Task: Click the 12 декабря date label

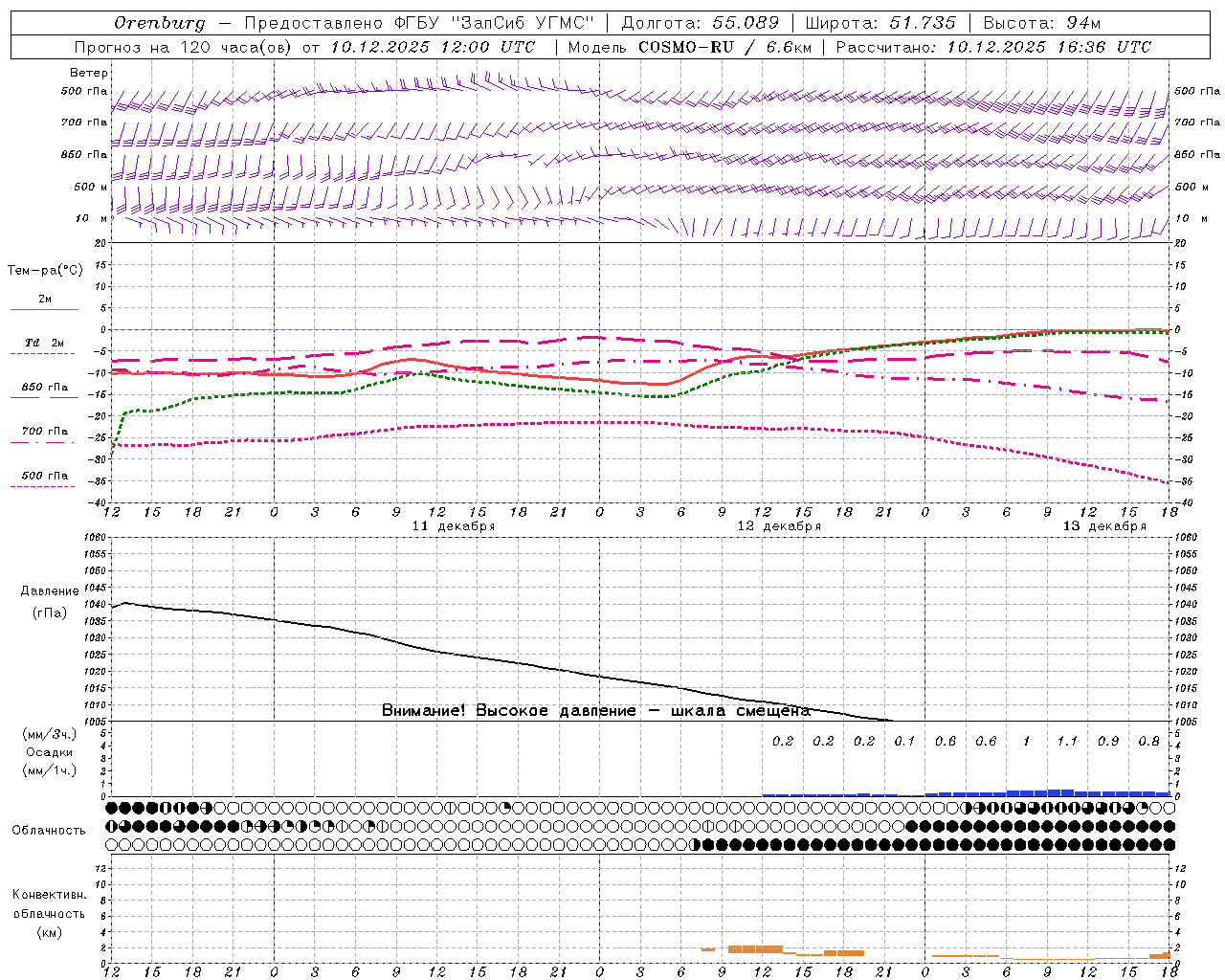Action: tap(779, 526)
